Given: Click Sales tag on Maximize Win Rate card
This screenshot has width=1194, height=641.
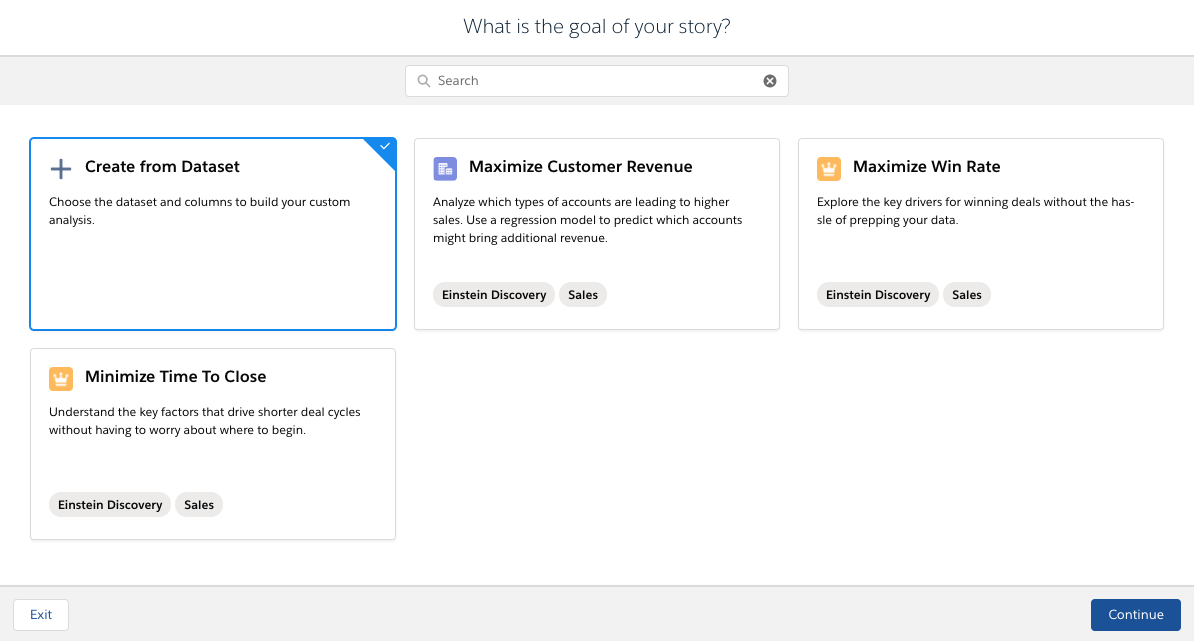Looking at the screenshot, I should pos(967,295).
